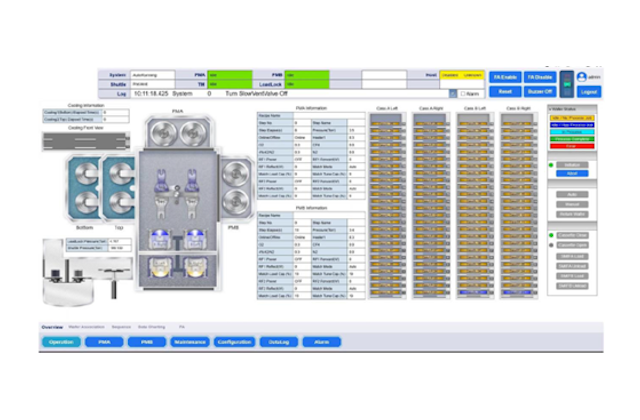Click the admin user profile icon
The image size is (640, 420).
tap(582, 77)
